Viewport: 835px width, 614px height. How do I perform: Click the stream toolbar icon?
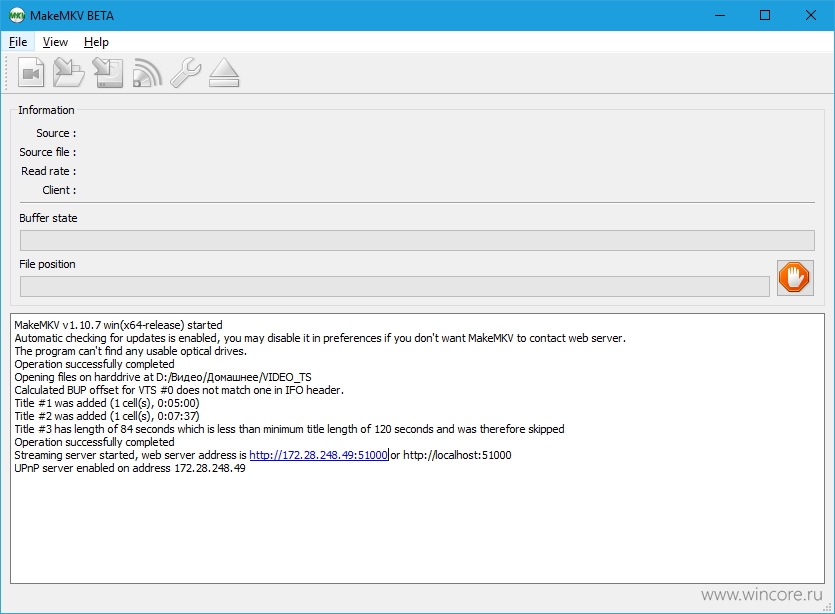pyautogui.click(x=147, y=72)
